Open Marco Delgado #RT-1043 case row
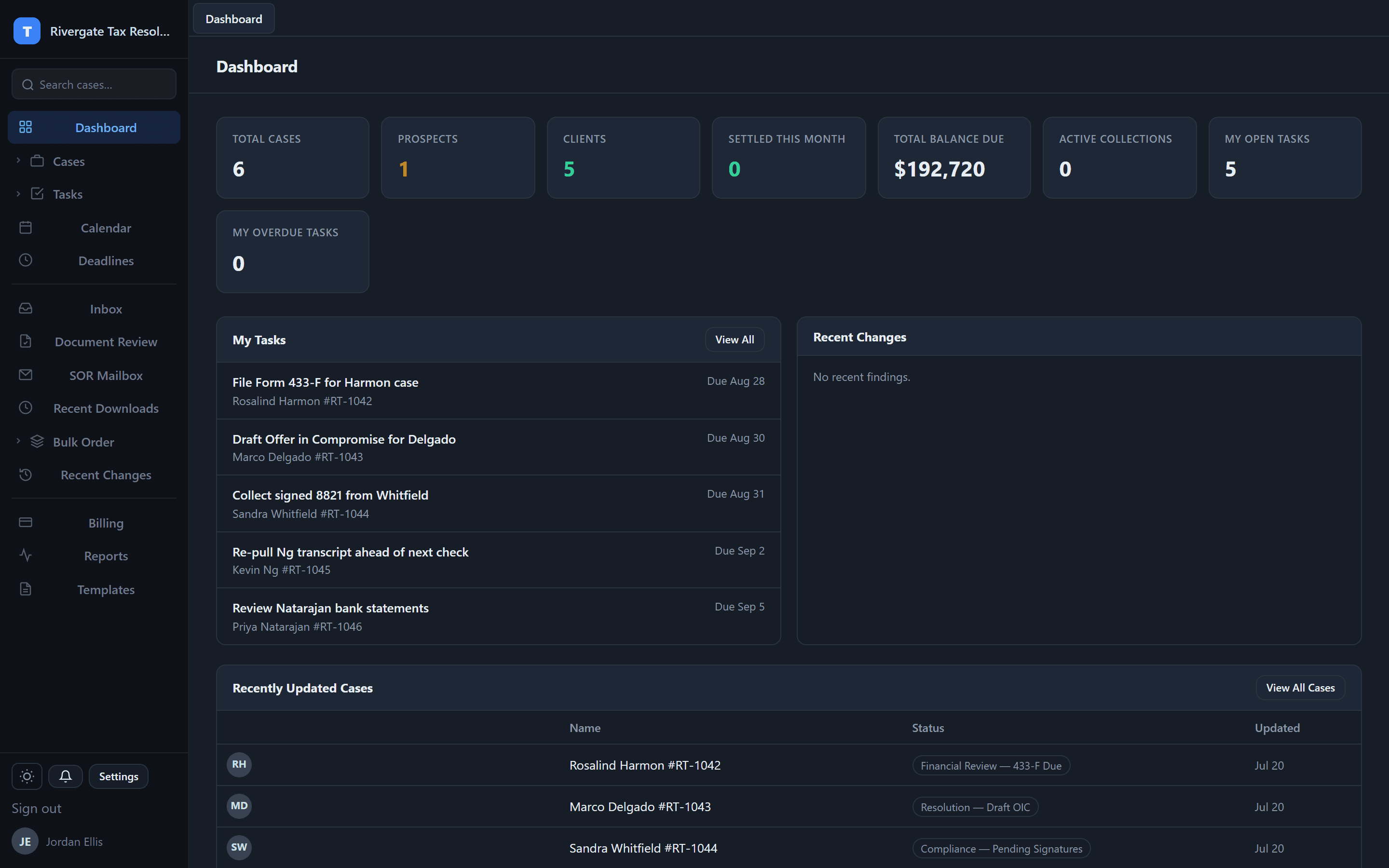Viewport: 1389px width, 868px height. click(789, 807)
